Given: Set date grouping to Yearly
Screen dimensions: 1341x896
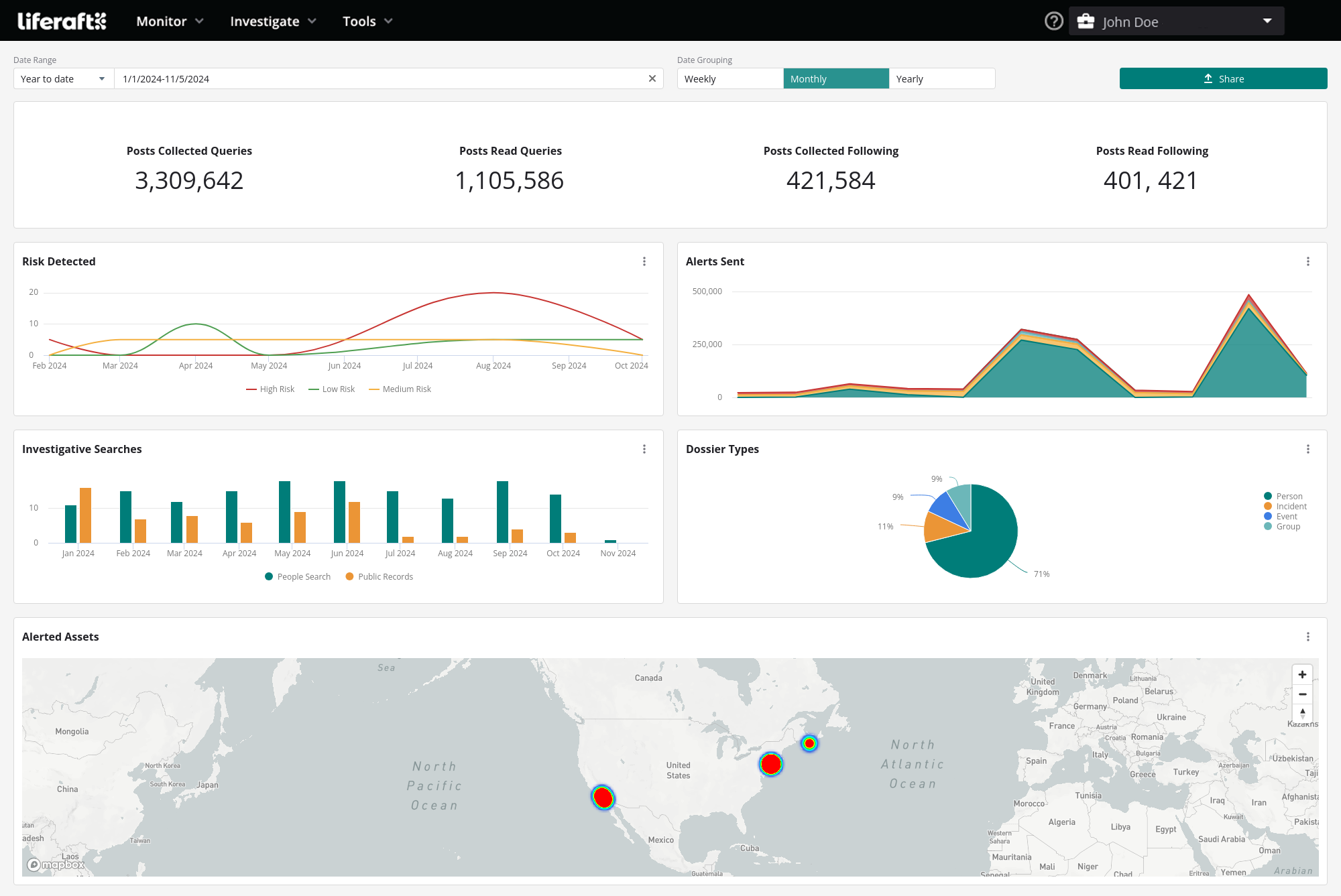Looking at the screenshot, I should click(941, 78).
